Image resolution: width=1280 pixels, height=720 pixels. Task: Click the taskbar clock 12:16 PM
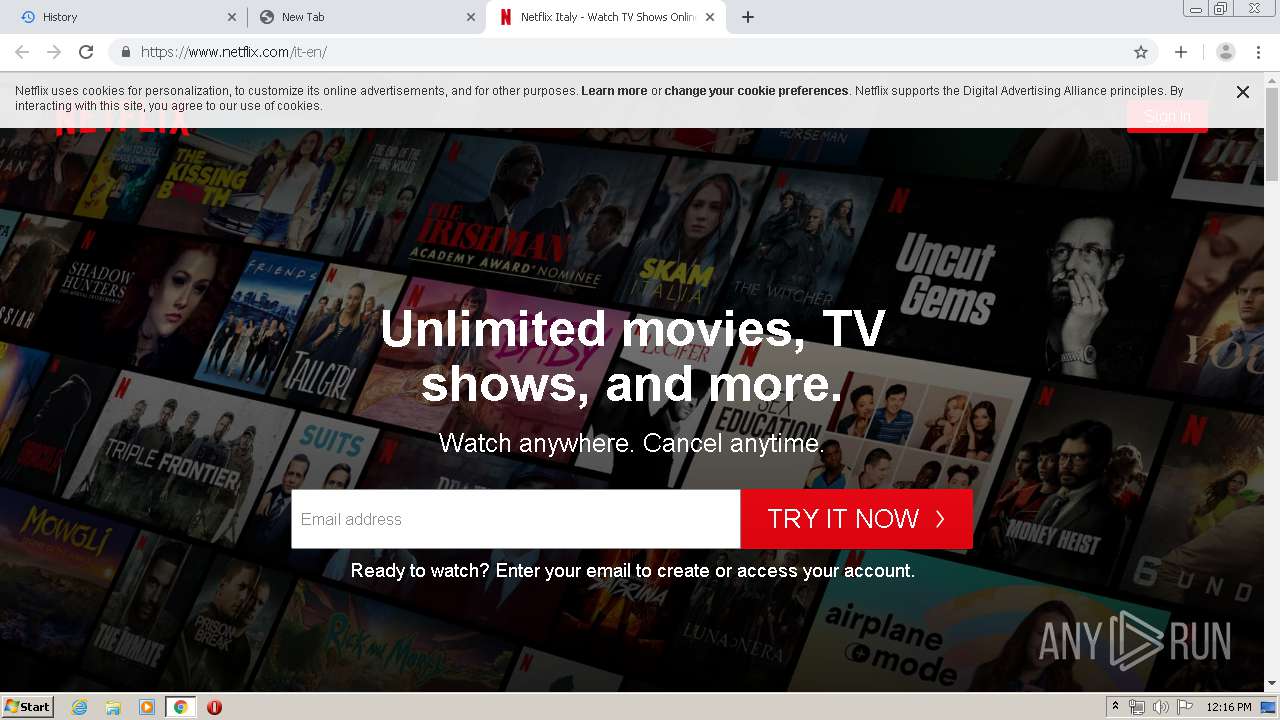pyautogui.click(x=1229, y=707)
